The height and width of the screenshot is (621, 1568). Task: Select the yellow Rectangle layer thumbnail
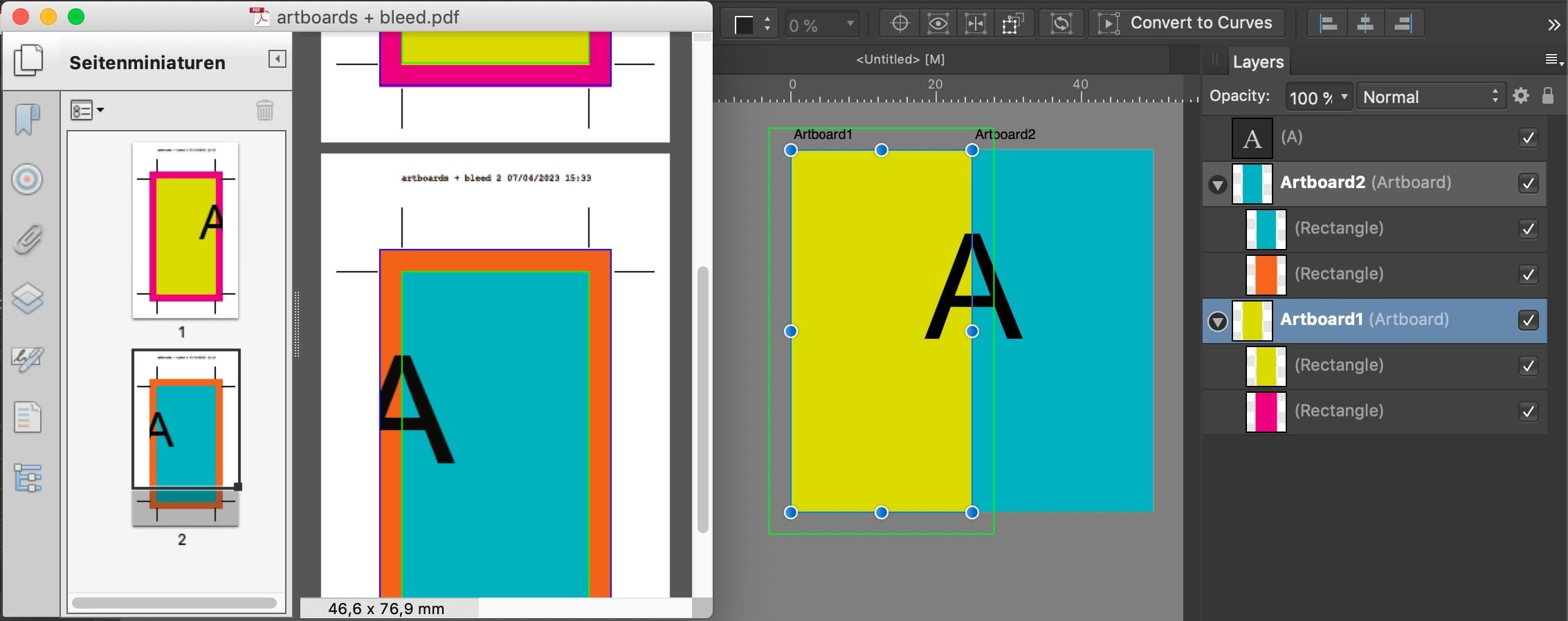click(1266, 366)
